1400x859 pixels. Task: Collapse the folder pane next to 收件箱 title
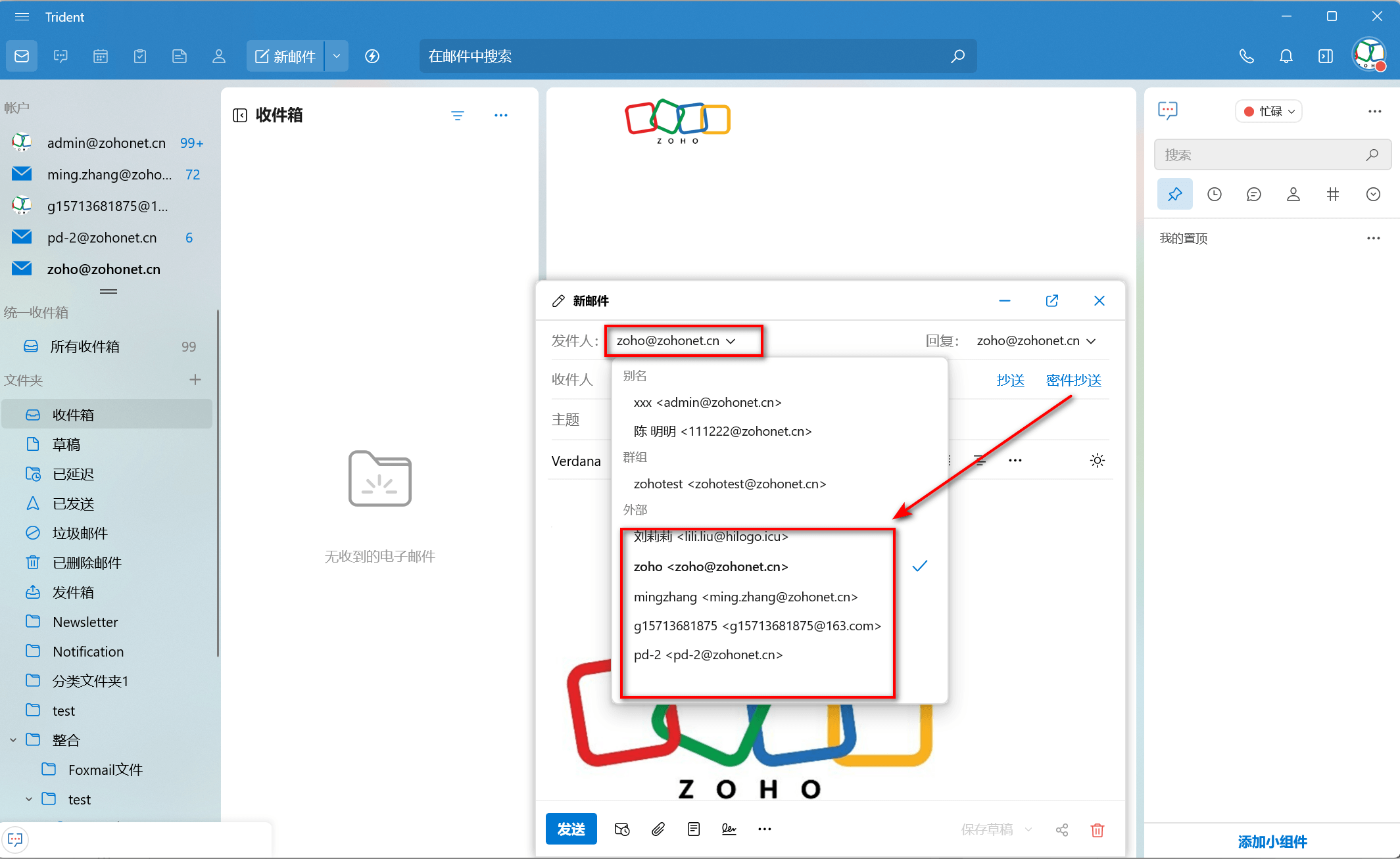(240, 116)
